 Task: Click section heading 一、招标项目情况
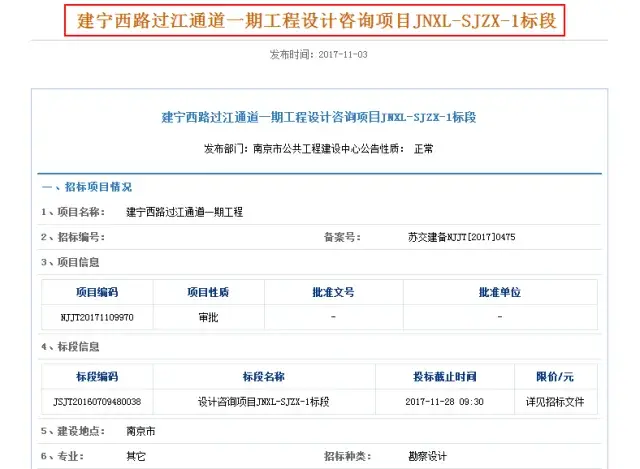tap(87, 187)
